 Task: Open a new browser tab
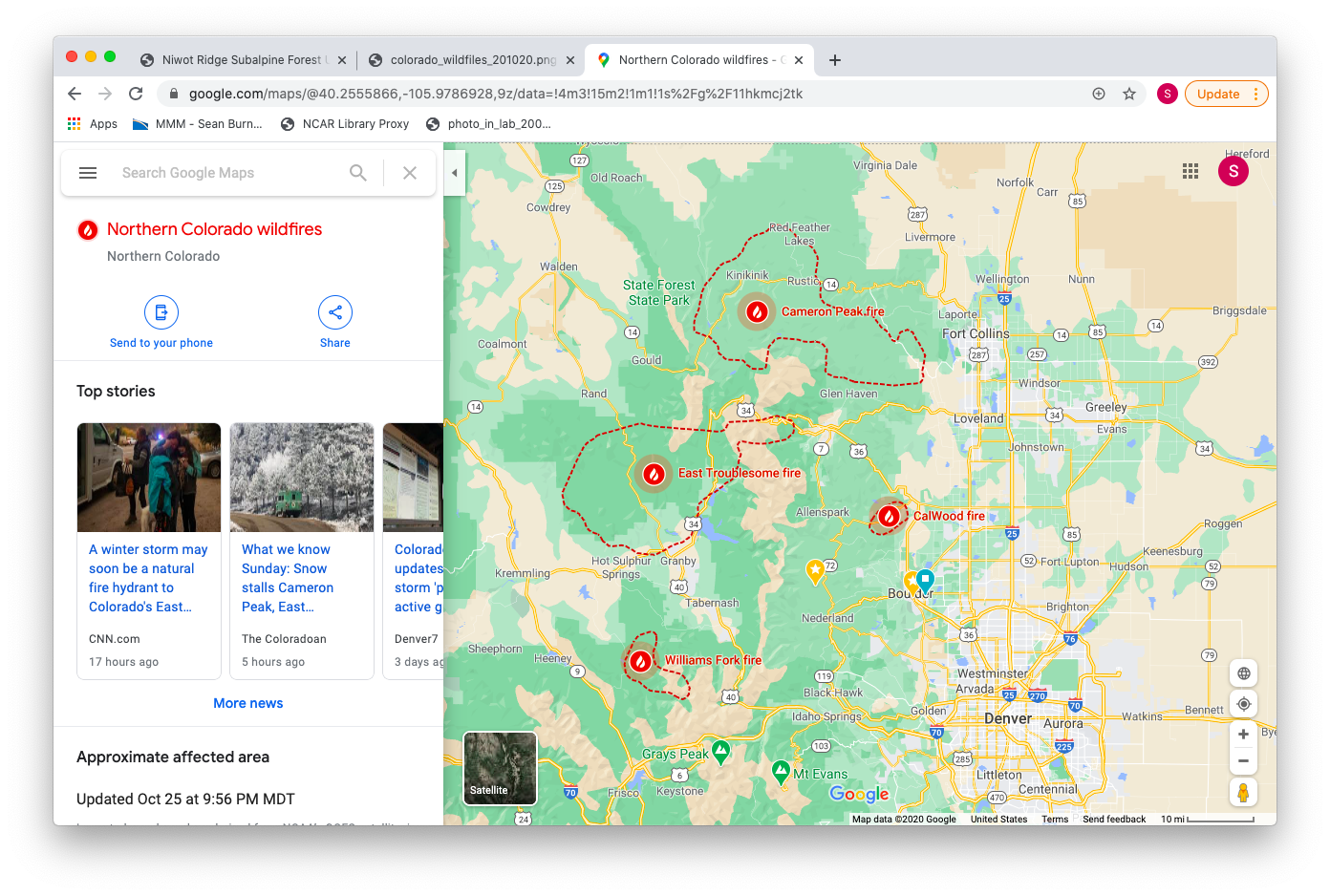(835, 60)
